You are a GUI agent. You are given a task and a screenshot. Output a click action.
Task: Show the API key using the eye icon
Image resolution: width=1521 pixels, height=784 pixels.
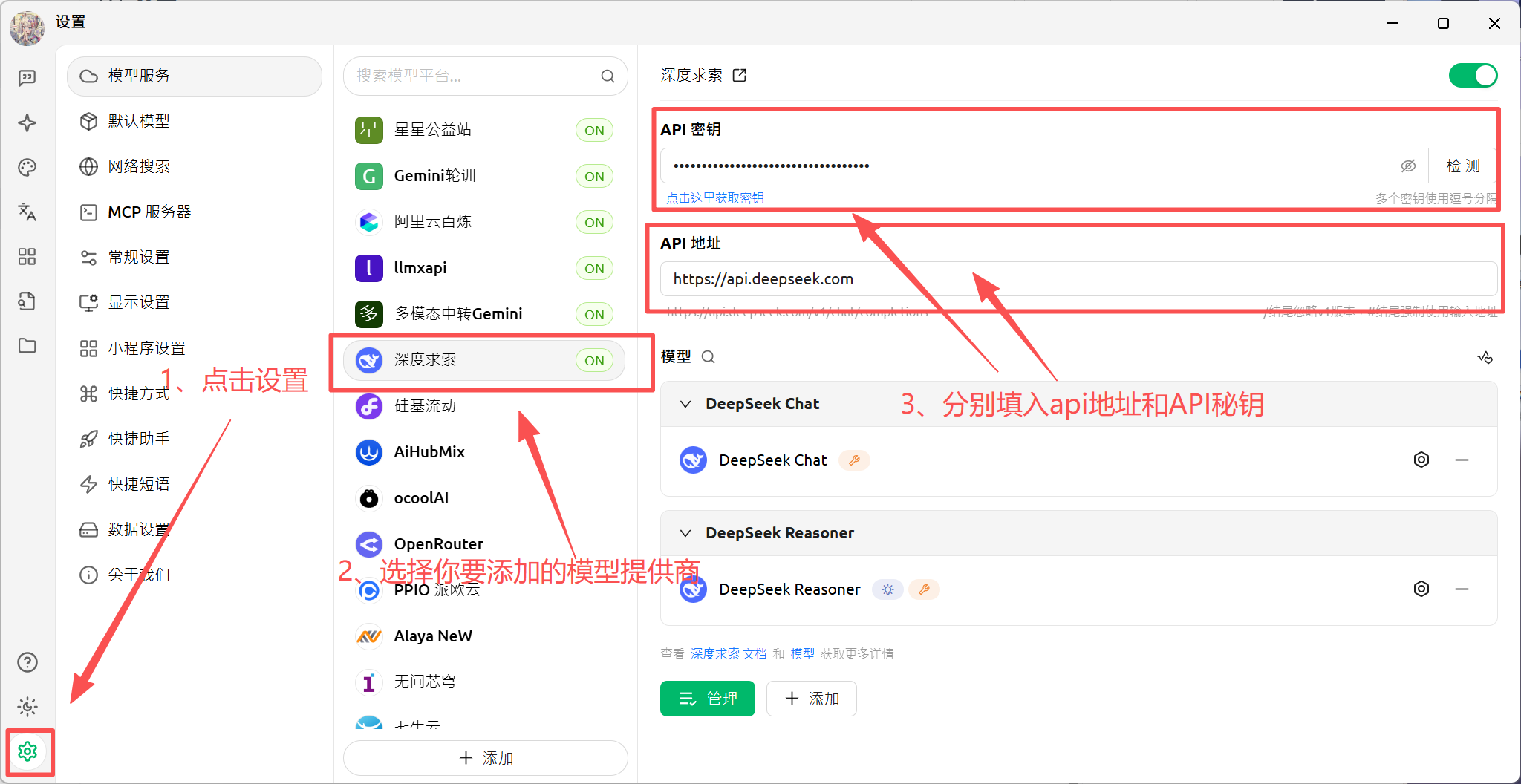coord(1408,166)
